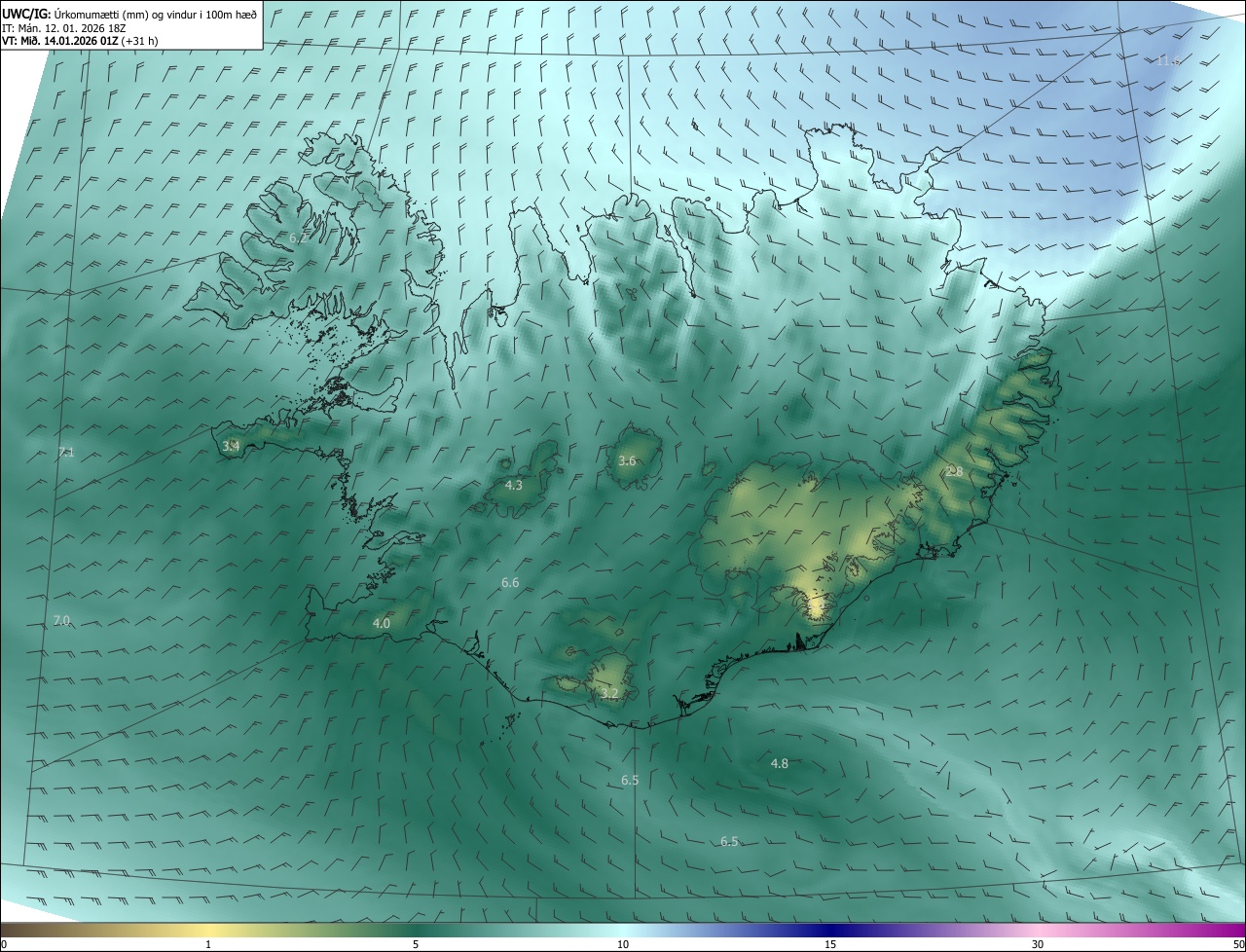Click the 6.6 value on the map

[x=510, y=582]
